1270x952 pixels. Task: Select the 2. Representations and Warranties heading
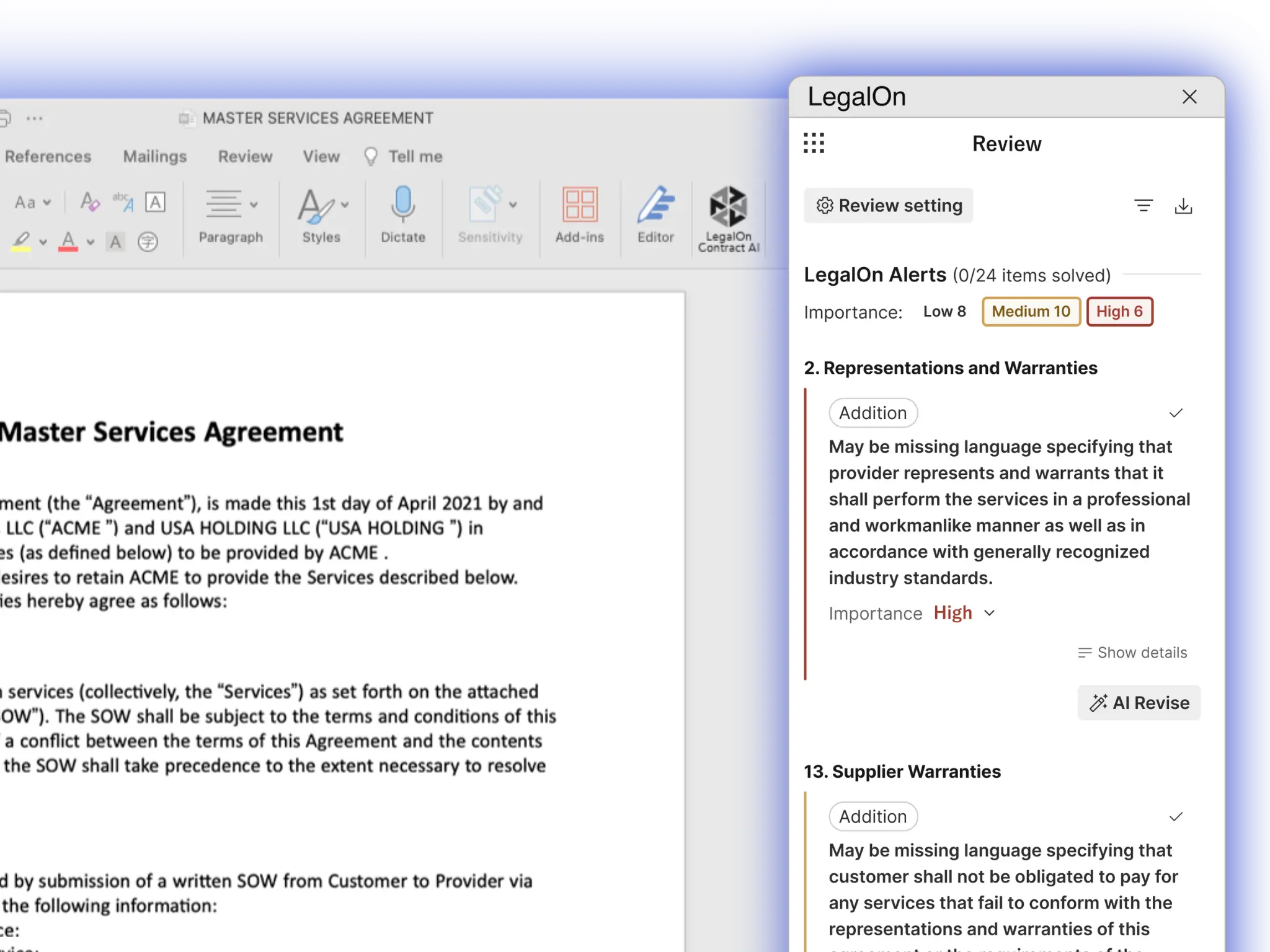pos(951,368)
